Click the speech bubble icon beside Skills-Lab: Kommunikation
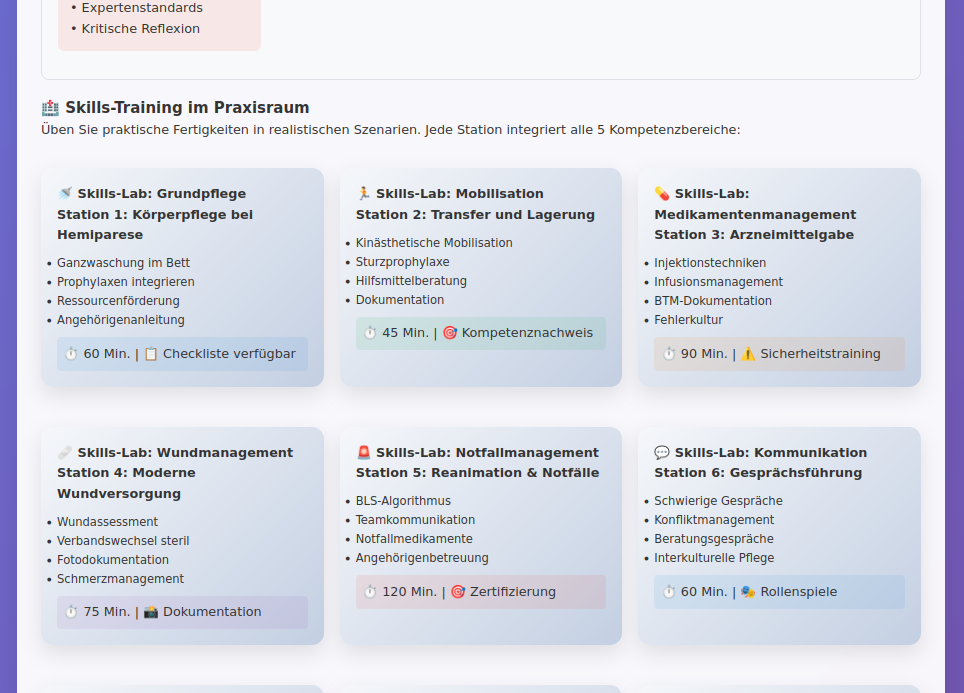The width and height of the screenshot is (964, 693). [x=662, y=453]
